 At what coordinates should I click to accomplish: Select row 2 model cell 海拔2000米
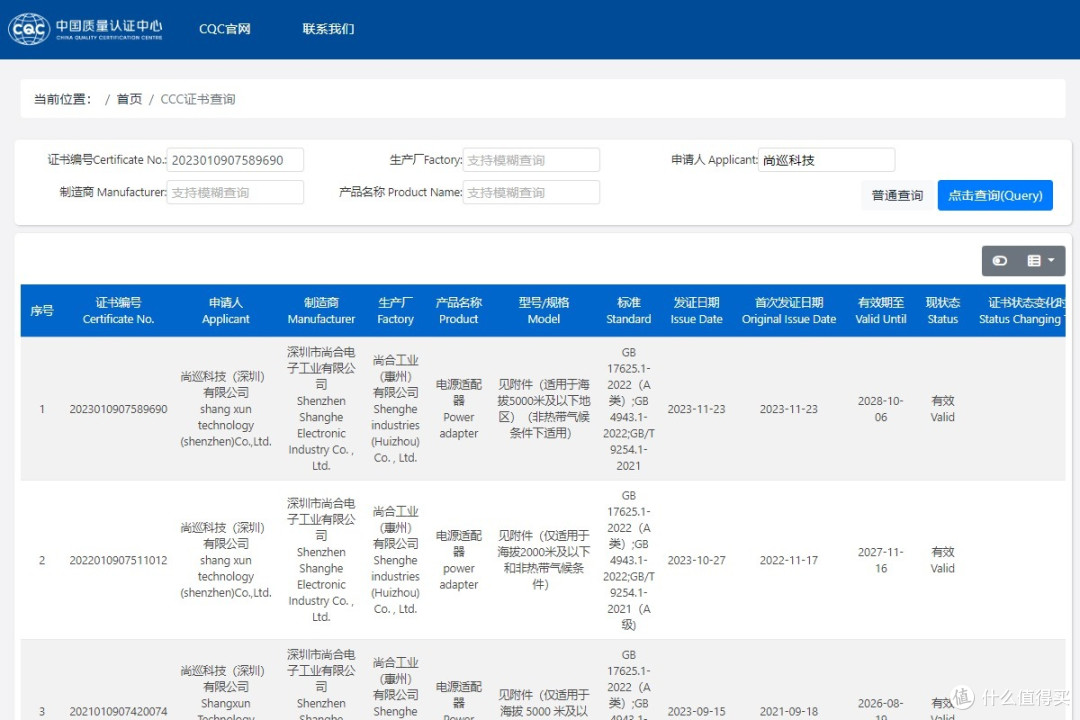(x=544, y=560)
